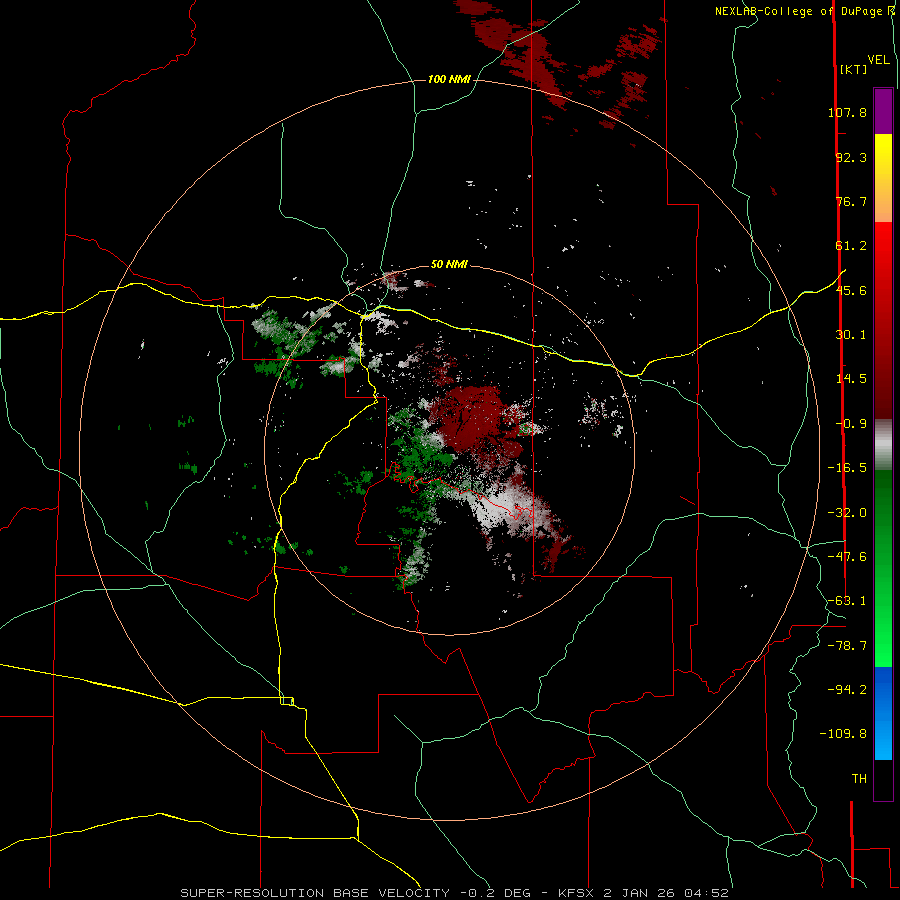Click the yellow-orange segment of the velocity color bar
The image size is (900, 900).
point(883,178)
